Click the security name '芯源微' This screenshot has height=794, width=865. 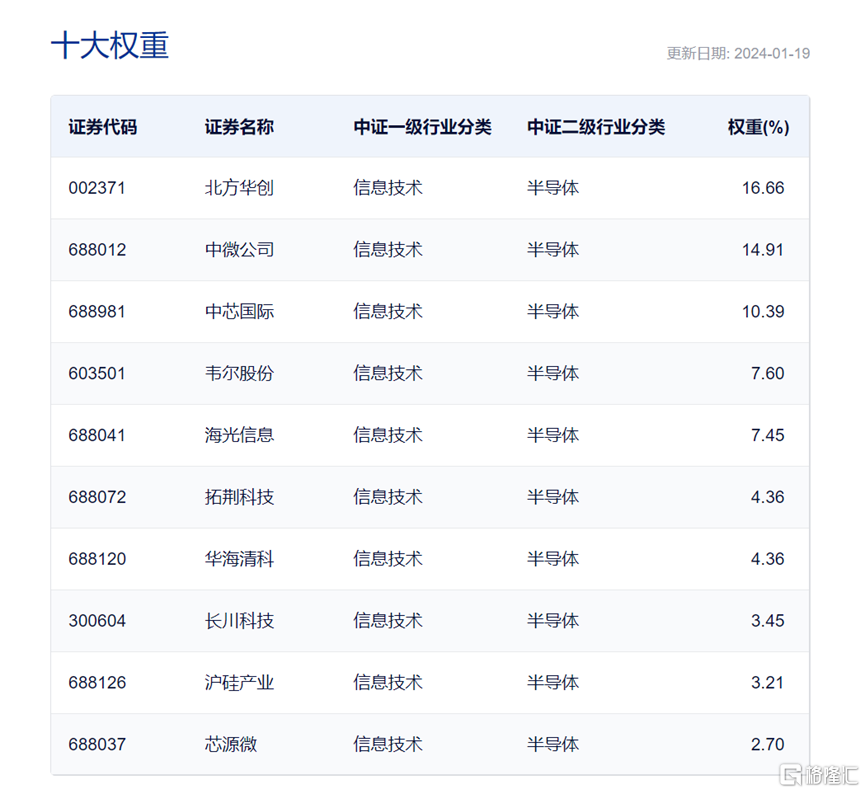231,744
